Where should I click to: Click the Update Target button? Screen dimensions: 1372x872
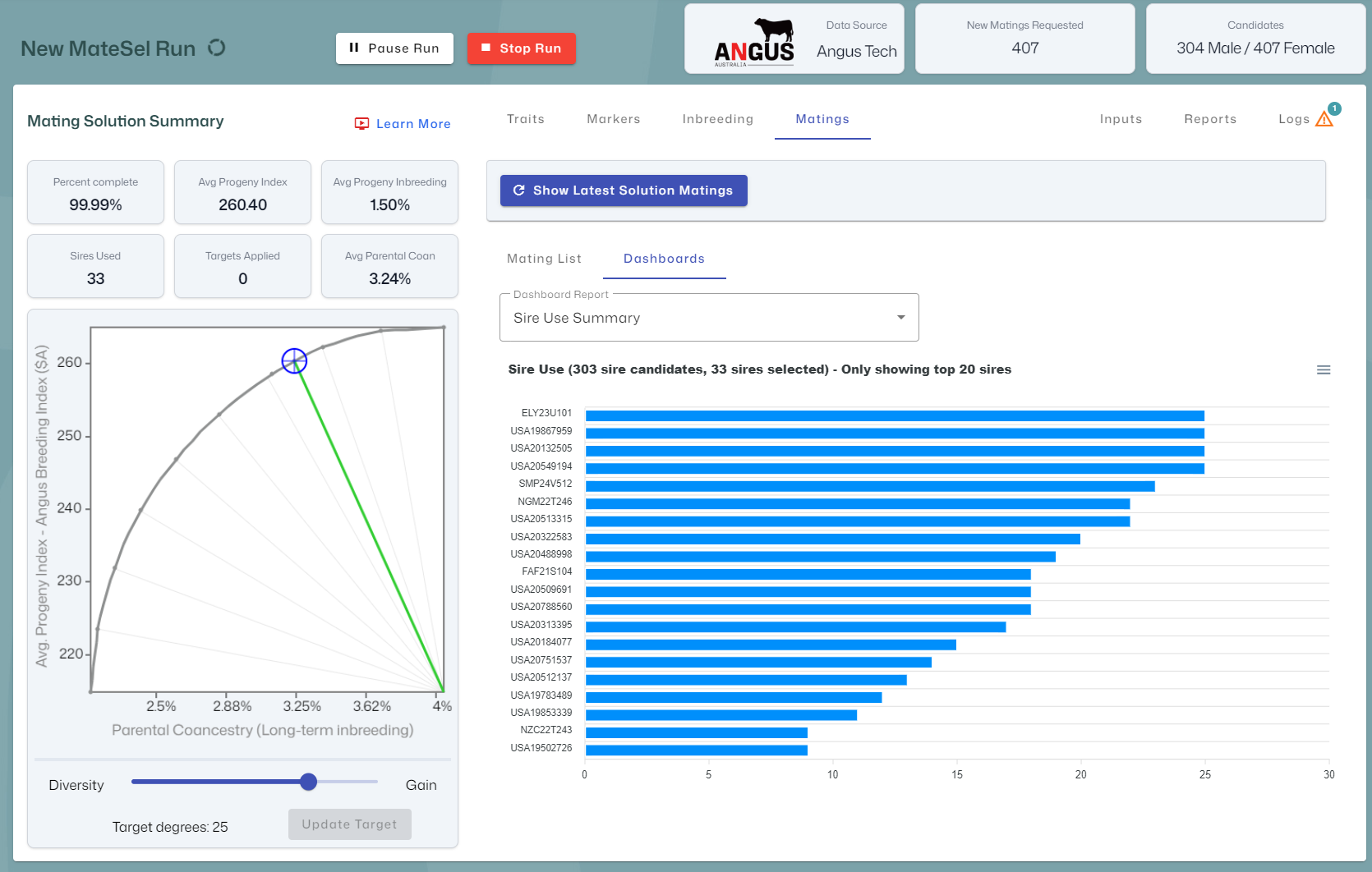pos(349,824)
